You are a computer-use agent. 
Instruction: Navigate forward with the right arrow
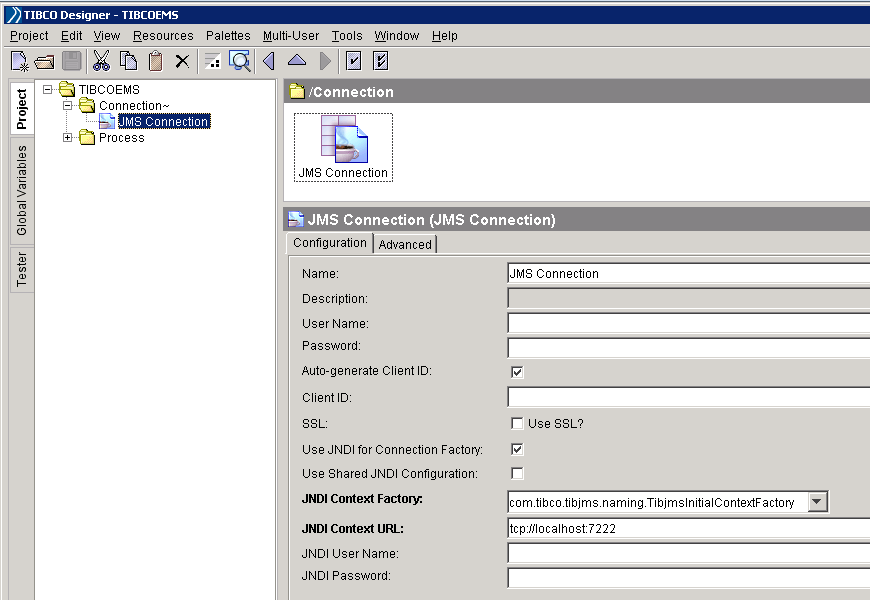coord(325,61)
